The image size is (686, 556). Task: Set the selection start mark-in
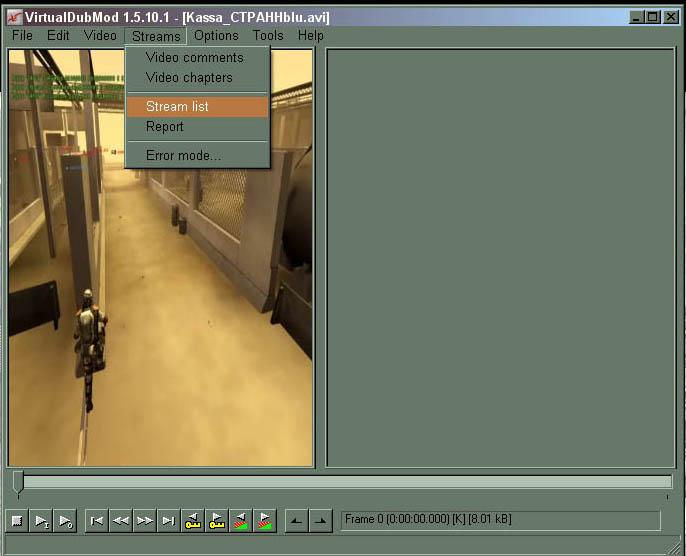[297, 521]
